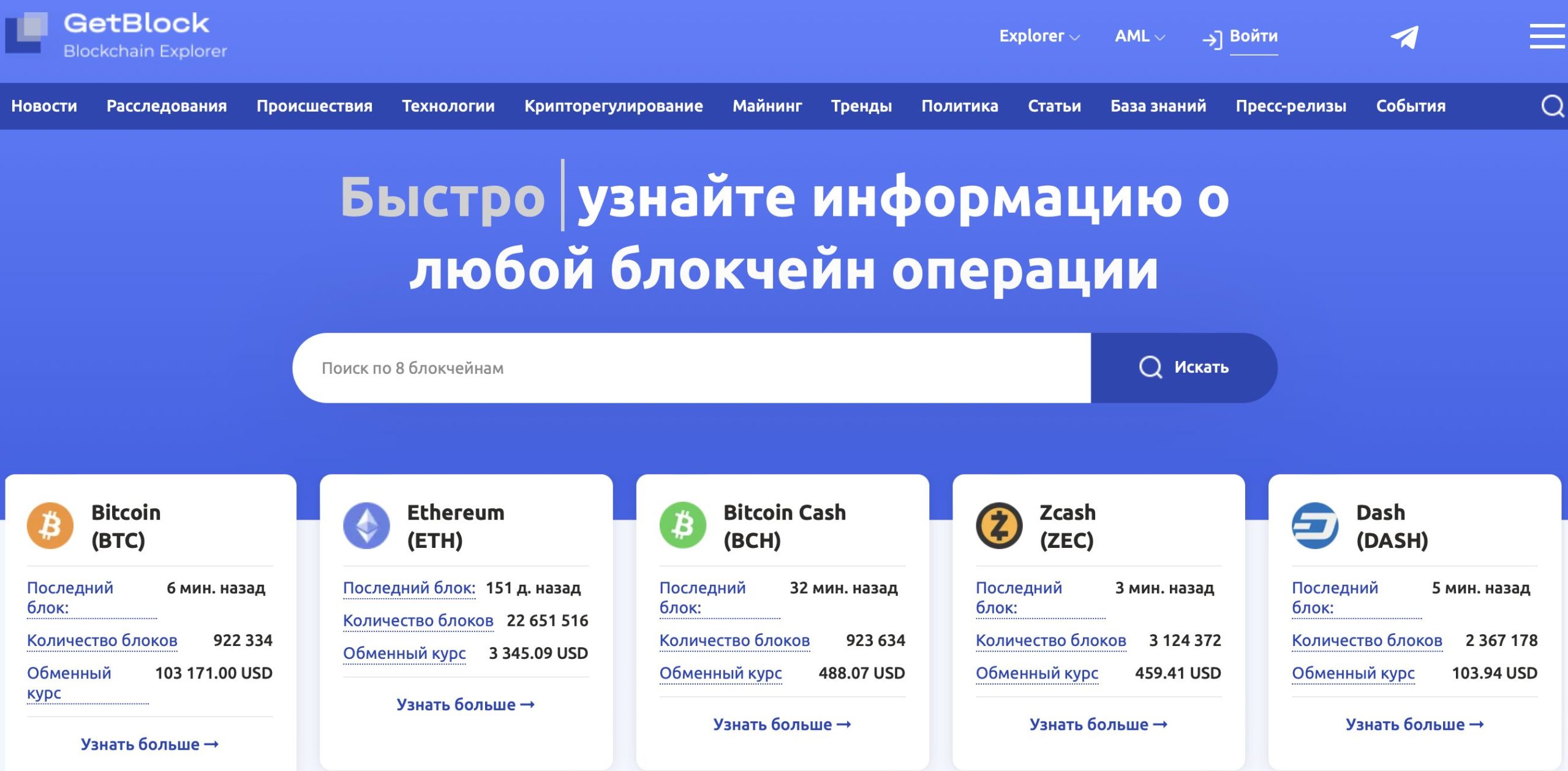This screenshot has height=771, width=1568.
Task: Focus the Поиск по 8 блокчейнам field
Action: [691, 368]
